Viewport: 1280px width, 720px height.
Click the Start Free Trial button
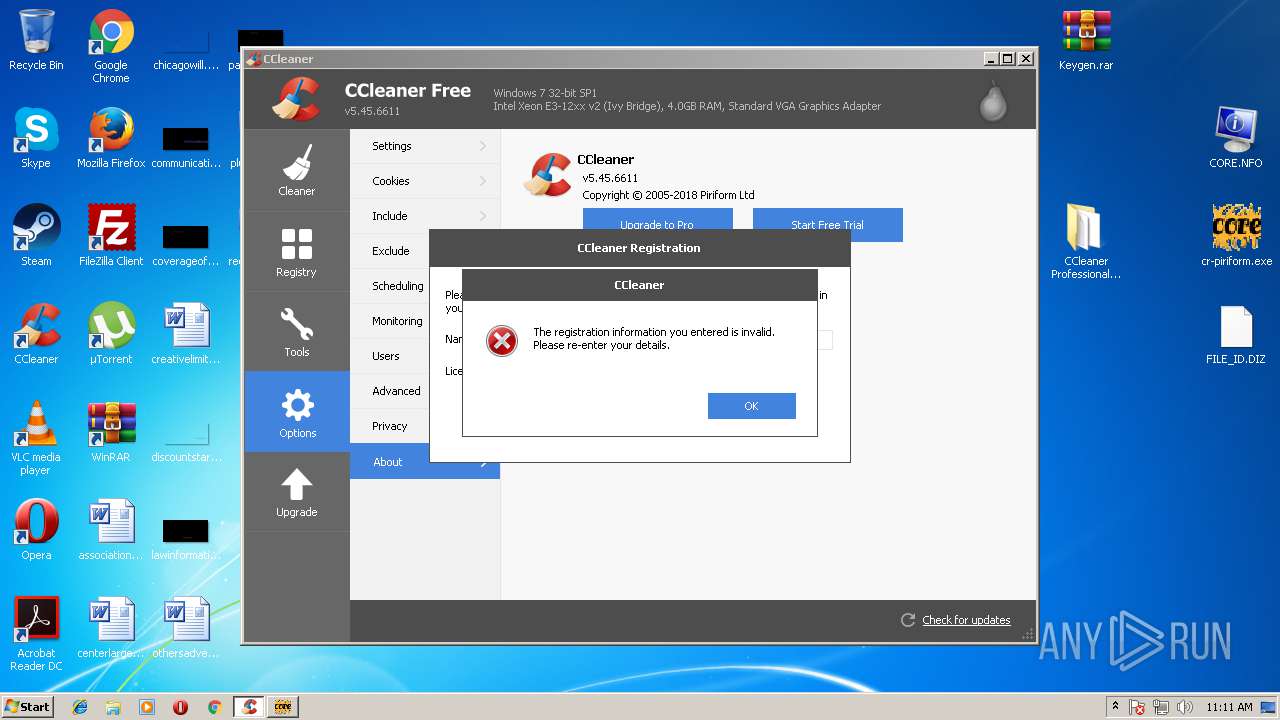[x=828, y=225]
